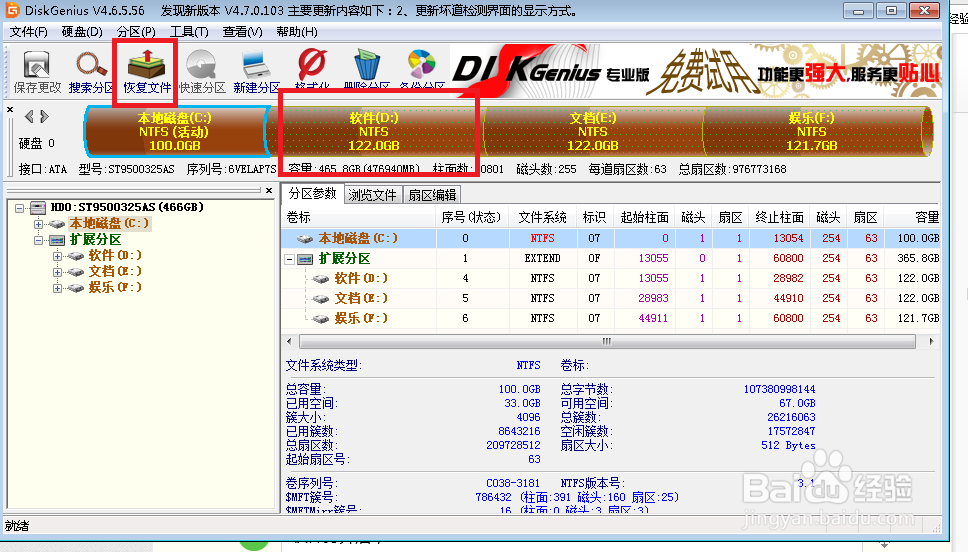This screenshot has width=968, height=552.
Task: Click the drive icon beside 娱乐(F:) in tree
Action: (76, 288)
